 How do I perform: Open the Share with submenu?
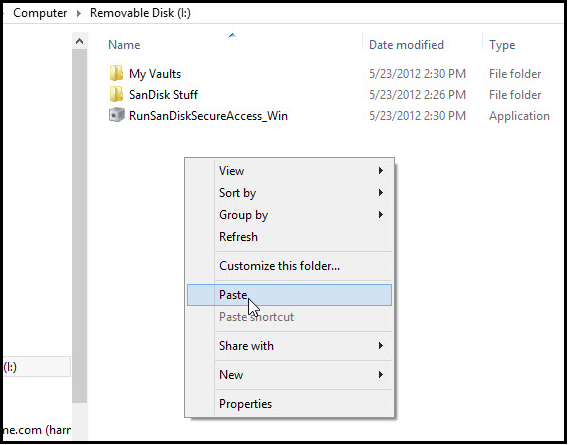289,346
